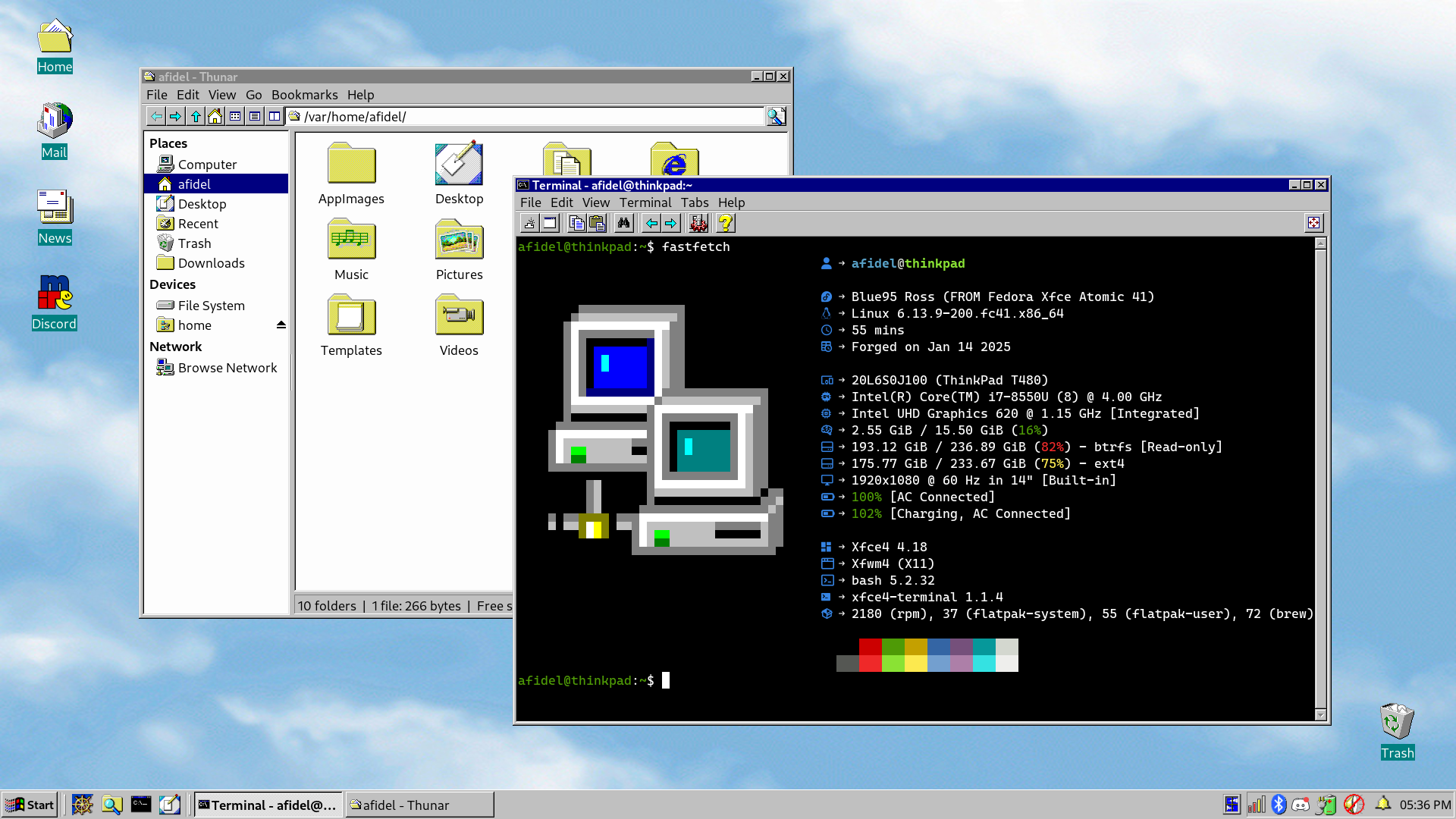Viewport: 1456px width, 819px height.
Task: Go to parent folder with up arrow in Thunar
Action: click(x=196, y=116)
